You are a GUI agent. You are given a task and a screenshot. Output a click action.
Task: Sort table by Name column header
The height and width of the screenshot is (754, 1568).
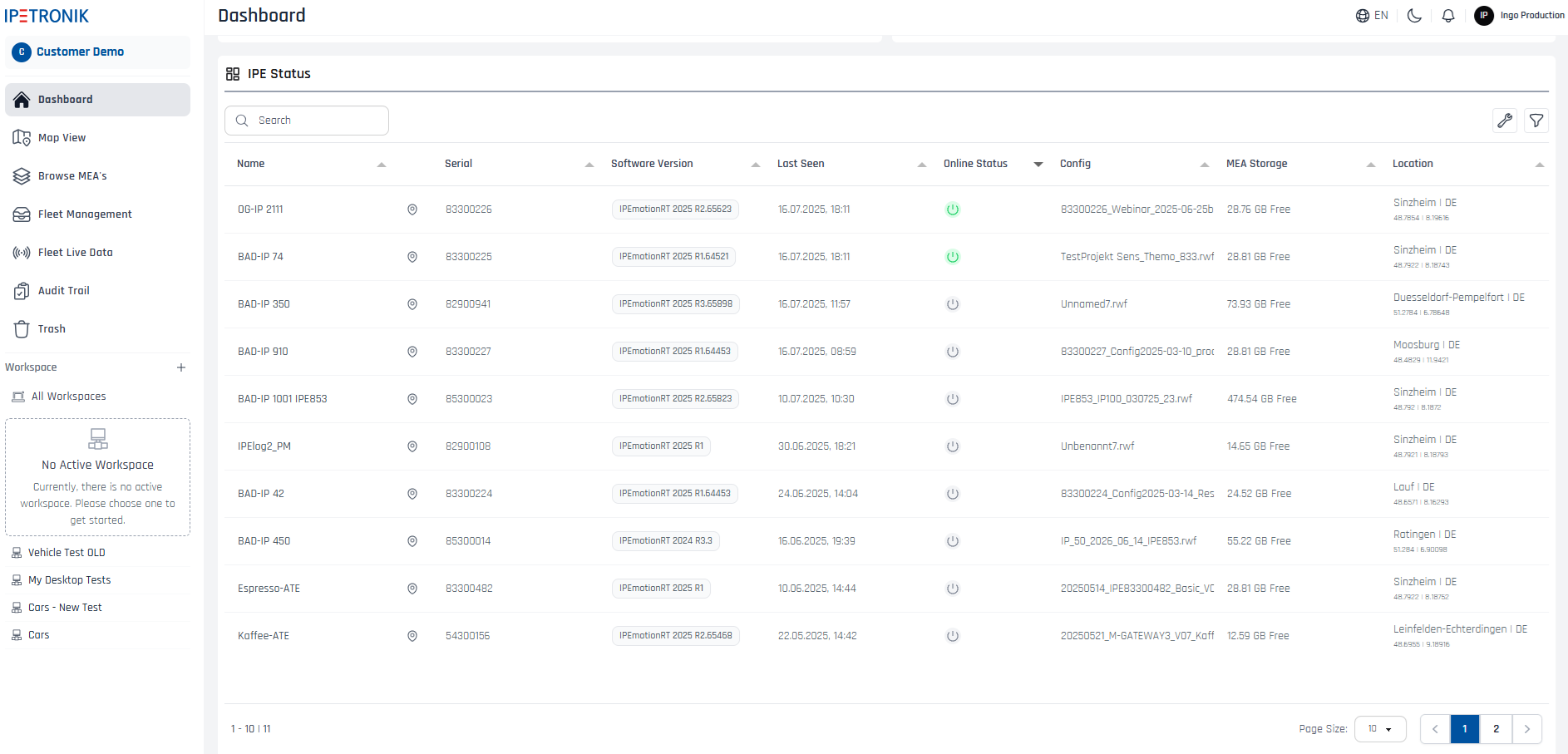[x=251, y=164]
